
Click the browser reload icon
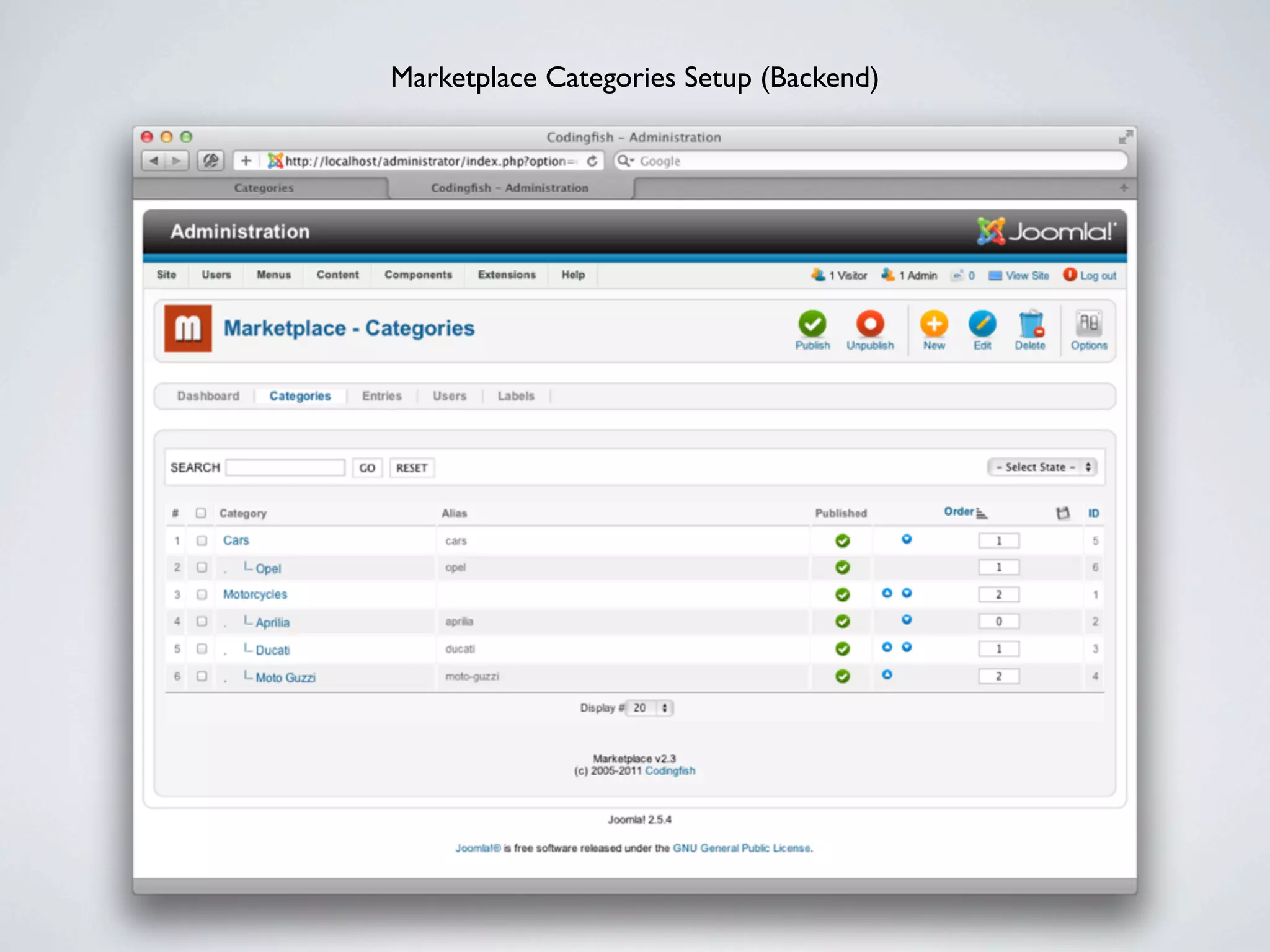point(592,161)
